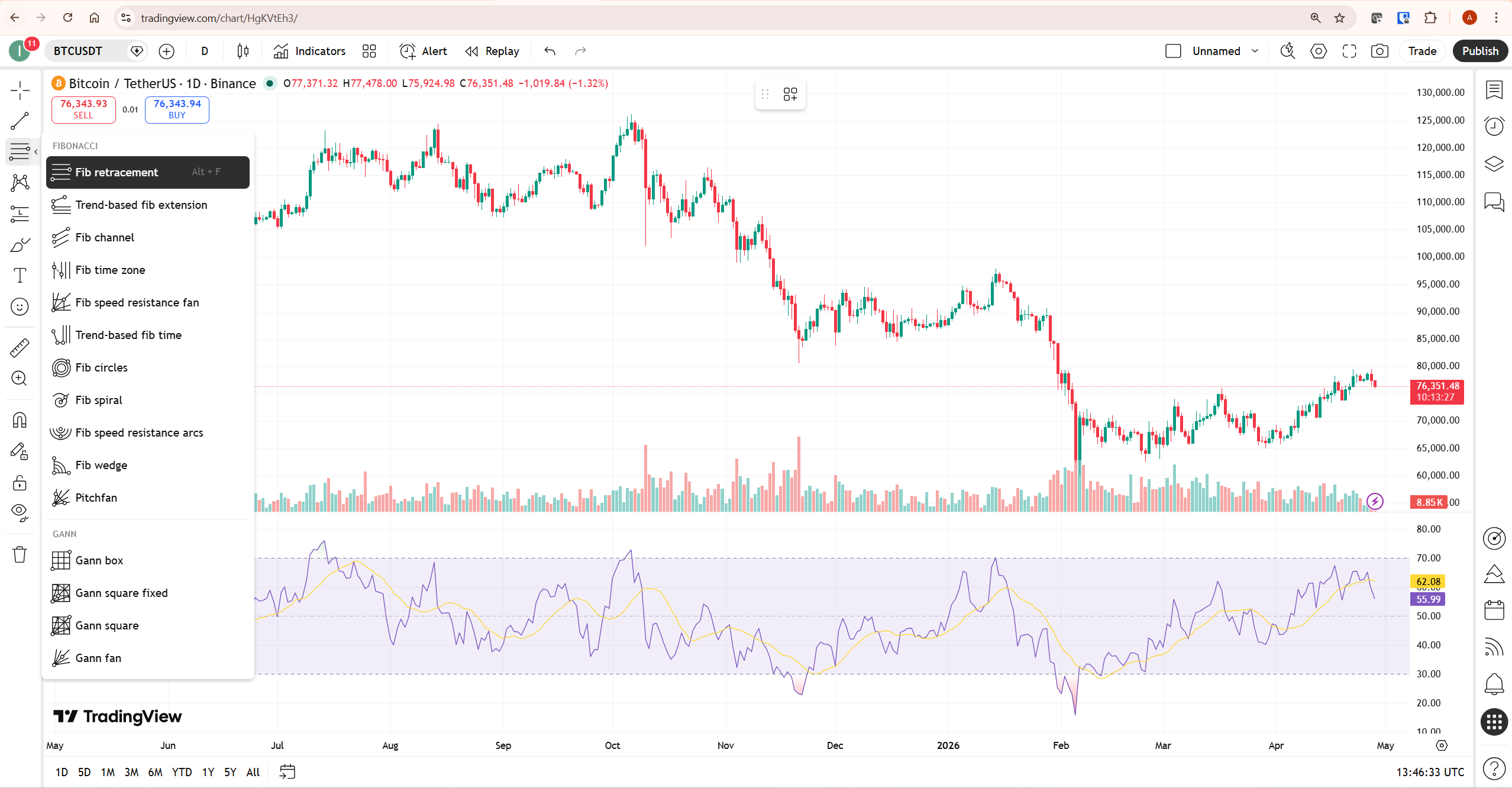Open the Indicators dialog
Image resolution: width=1512 pixels, height=788 pixels.
point(309,51)
